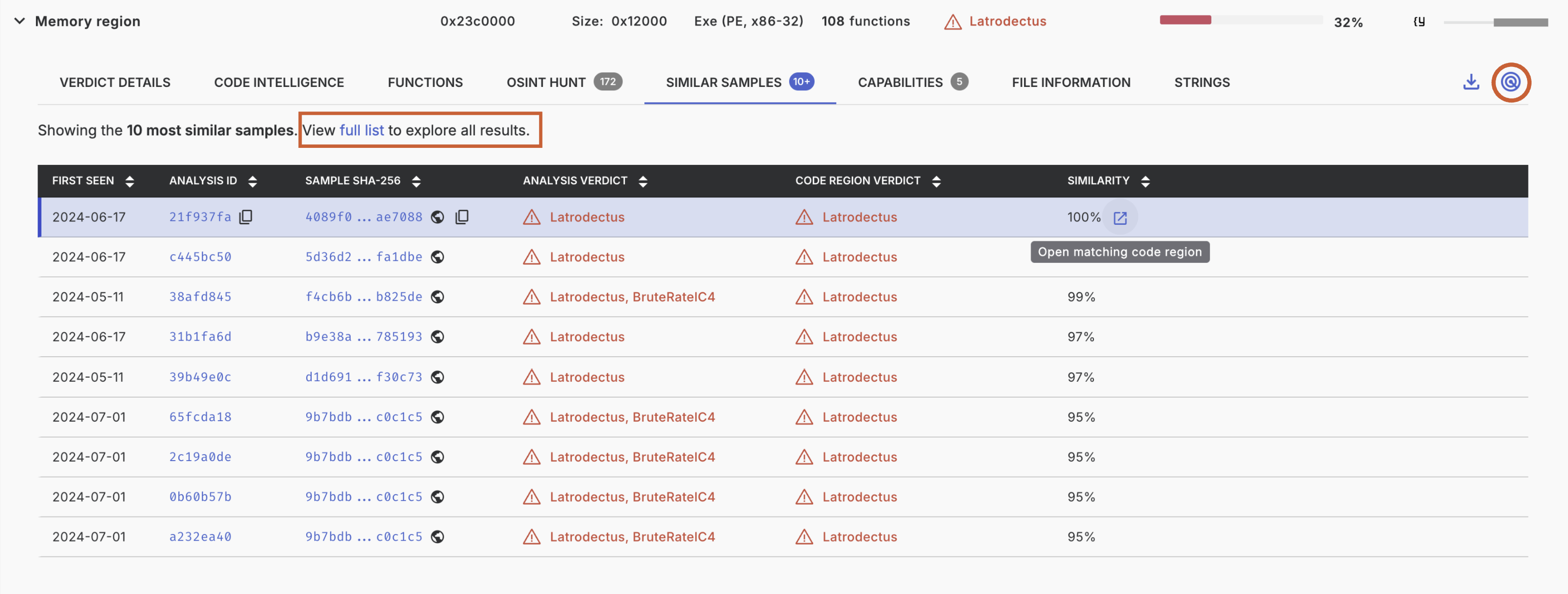Open the full list link

click(362, 130)
